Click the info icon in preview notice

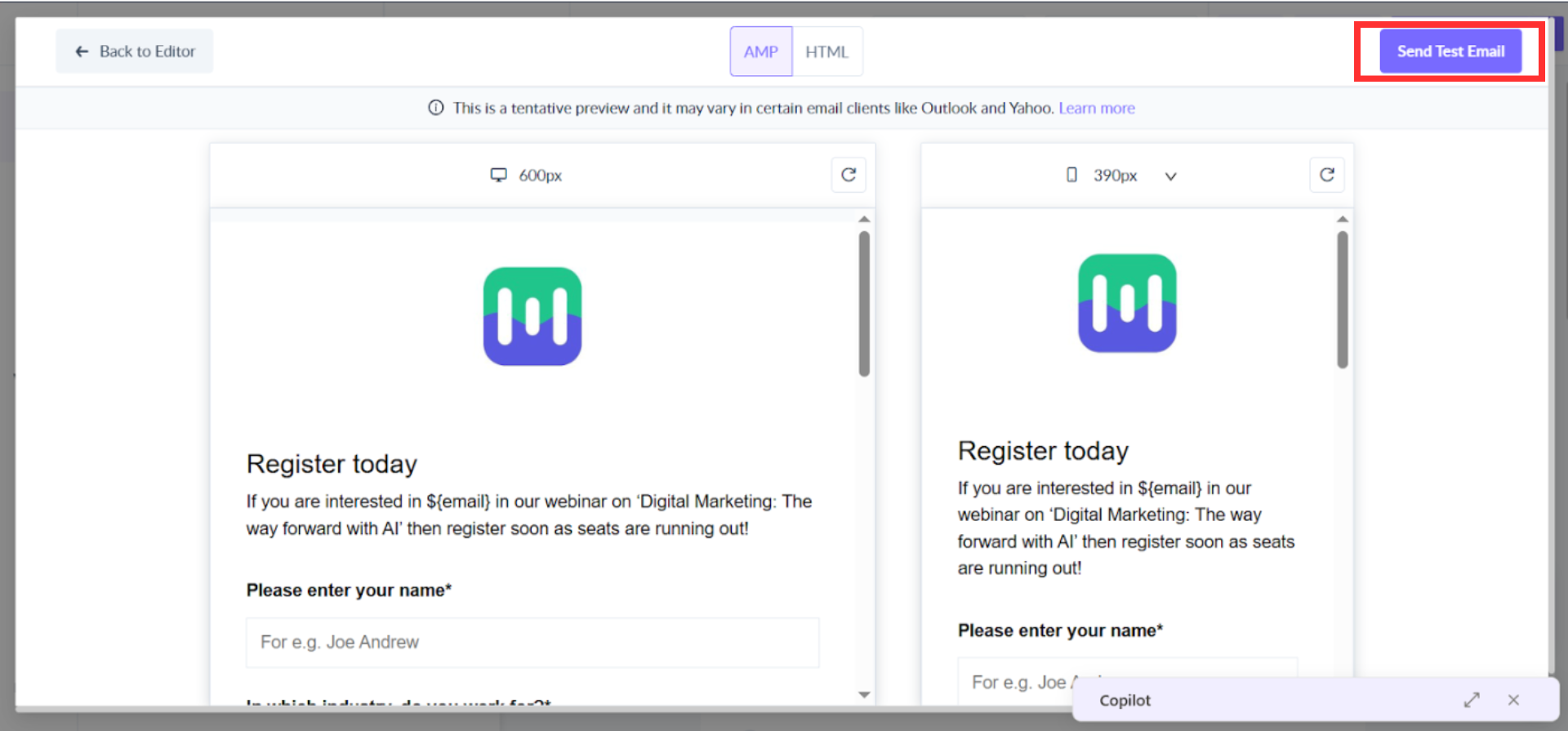point(436,108)
